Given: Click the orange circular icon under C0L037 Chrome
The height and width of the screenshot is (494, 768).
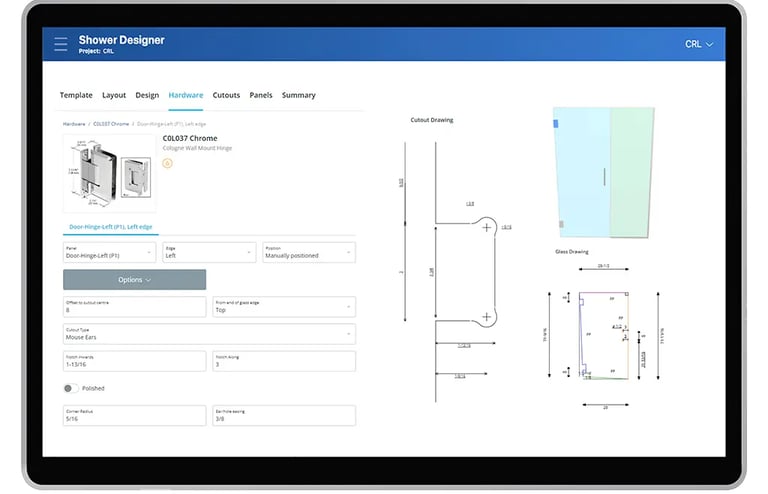Looking at the screenshot, I should [168, 164].
